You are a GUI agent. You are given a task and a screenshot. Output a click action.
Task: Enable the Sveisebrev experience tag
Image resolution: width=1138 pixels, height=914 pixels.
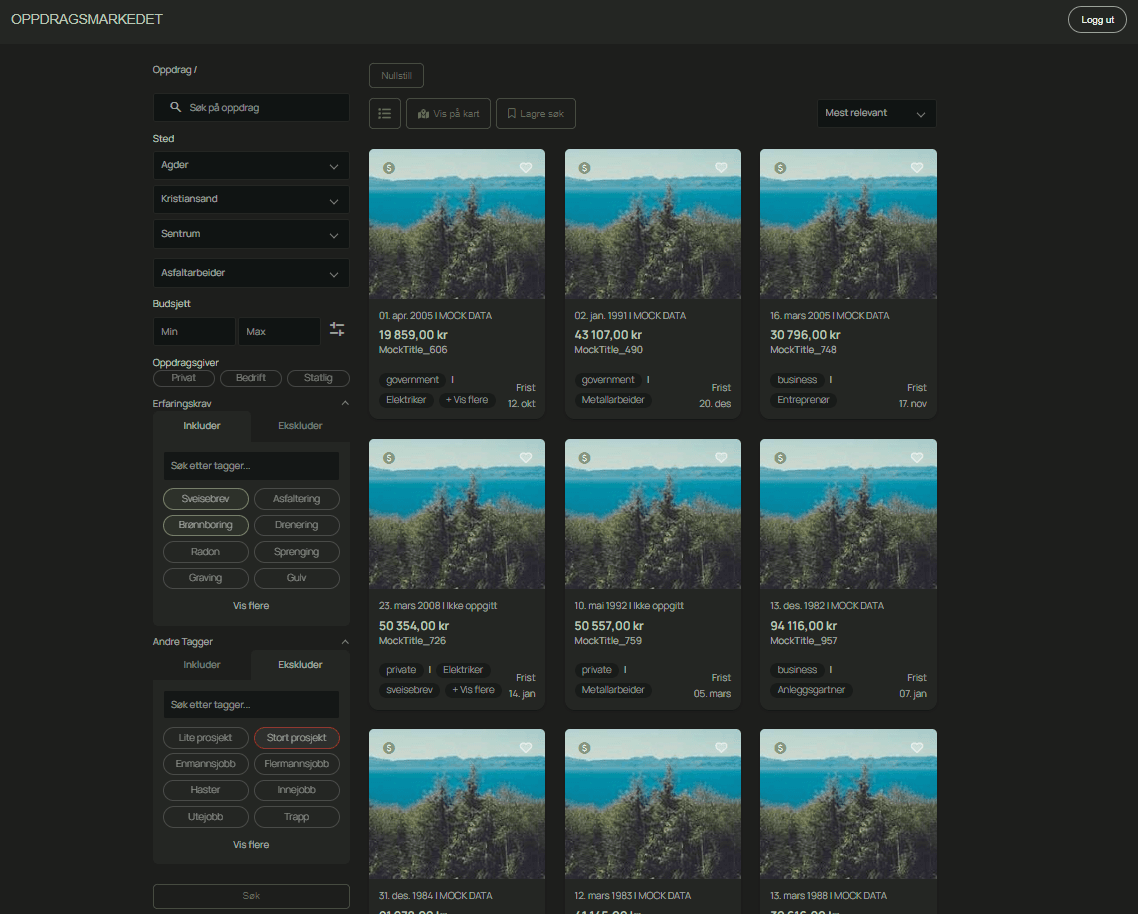click(x=205, y=498)
